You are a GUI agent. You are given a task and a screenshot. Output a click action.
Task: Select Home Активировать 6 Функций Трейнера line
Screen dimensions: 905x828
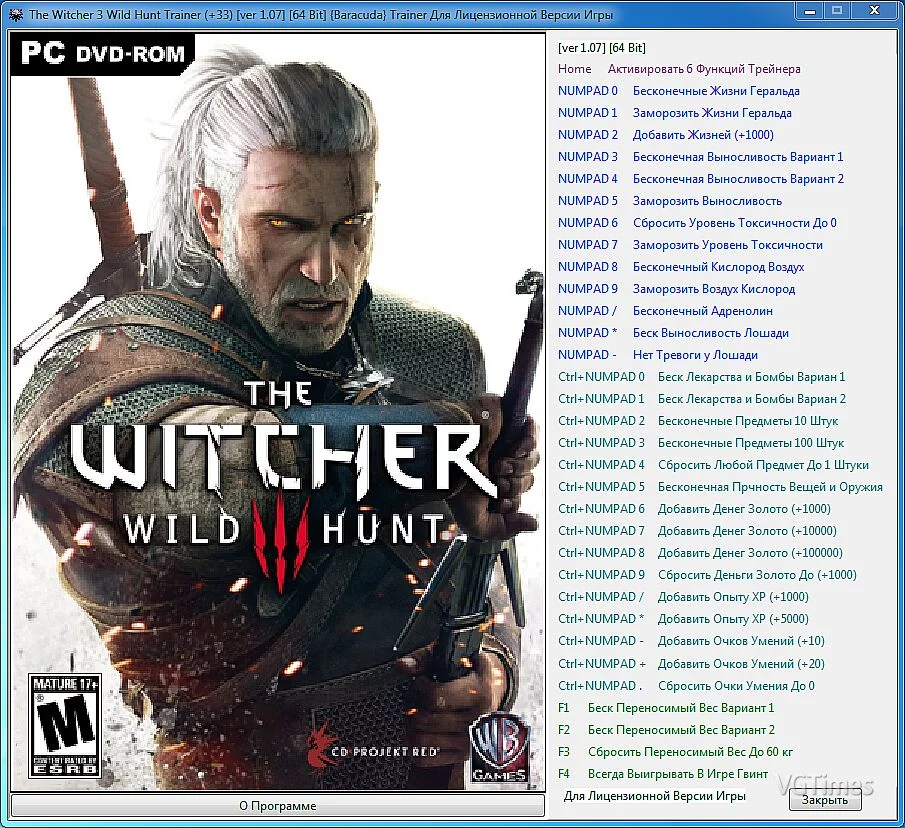point(679,69)
